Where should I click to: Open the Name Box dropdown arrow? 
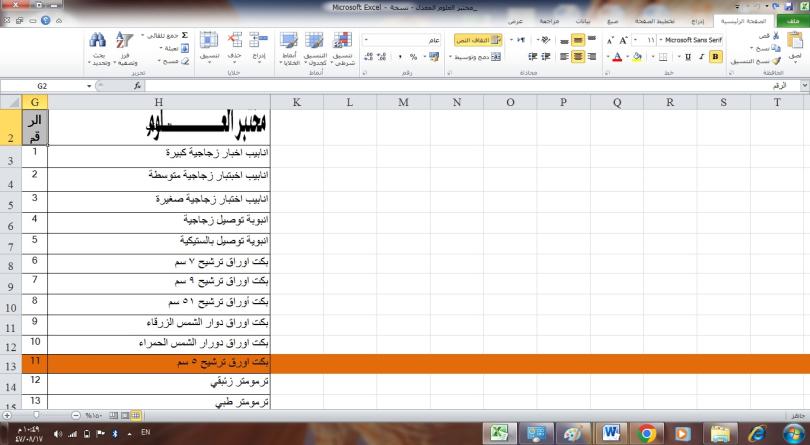[x=88, y=87]
